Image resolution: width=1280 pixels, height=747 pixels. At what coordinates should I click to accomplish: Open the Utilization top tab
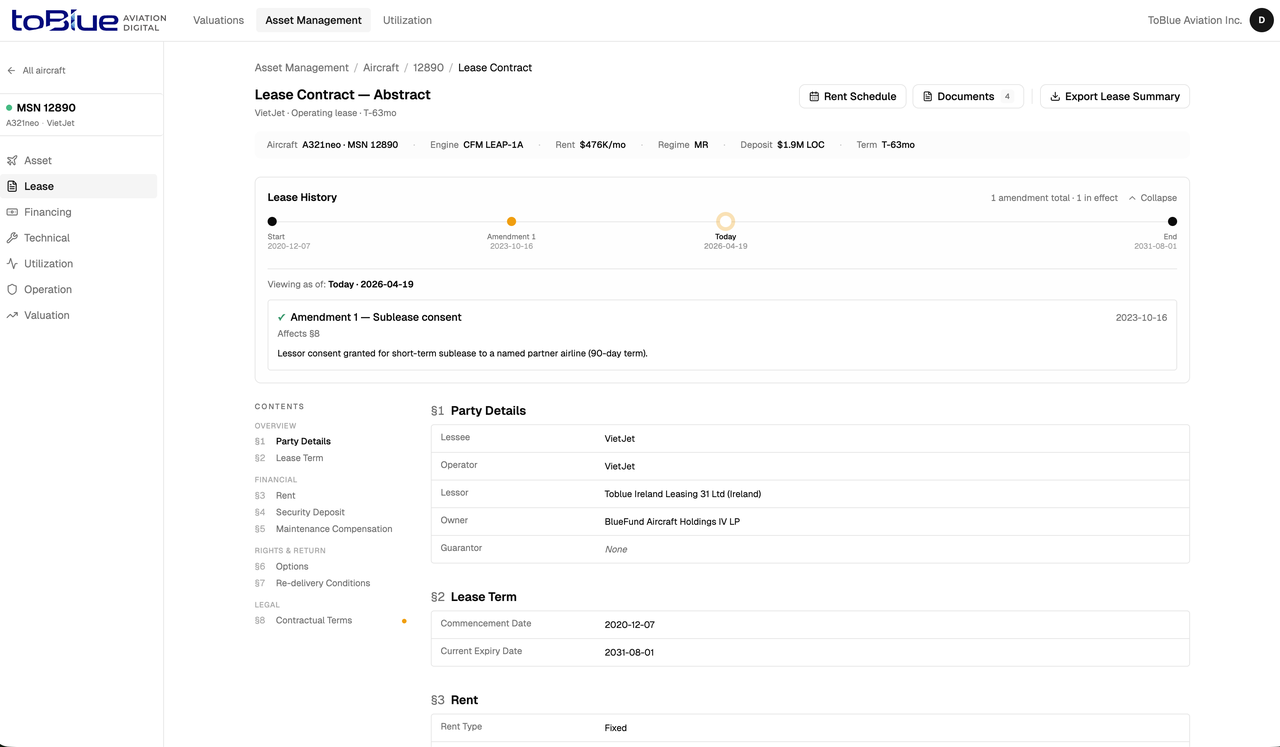coord(407,20)
